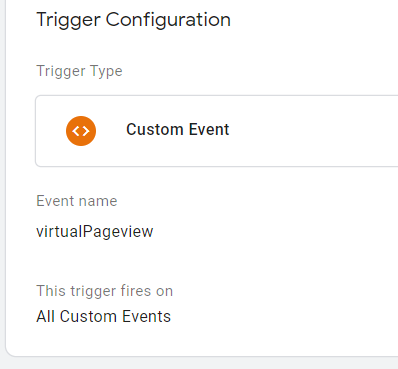Screen dimensions: 398x369
Task: Open the trigger type selection box
Action: 217,131
